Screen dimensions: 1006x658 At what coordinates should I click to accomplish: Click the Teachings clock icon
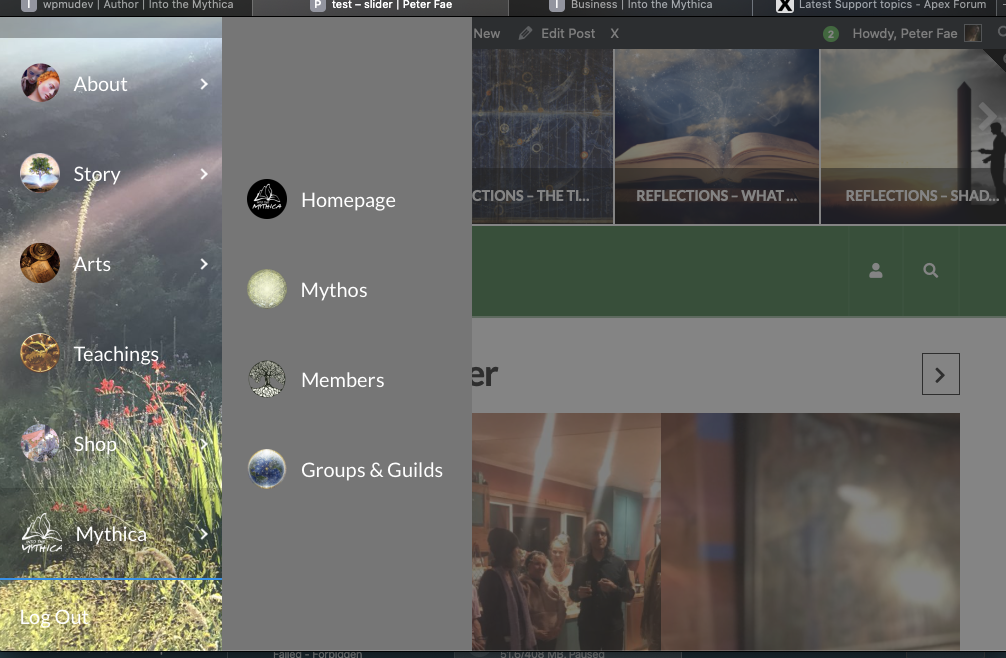40,353
